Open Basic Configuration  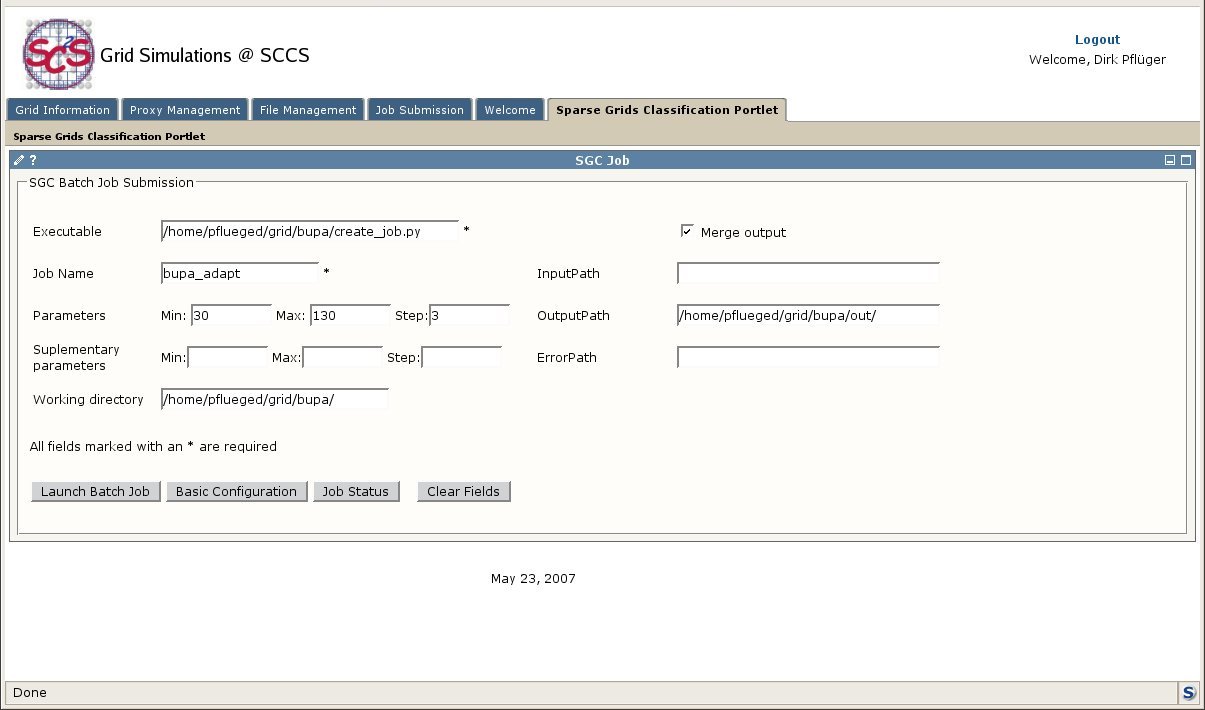coord(236,491)
